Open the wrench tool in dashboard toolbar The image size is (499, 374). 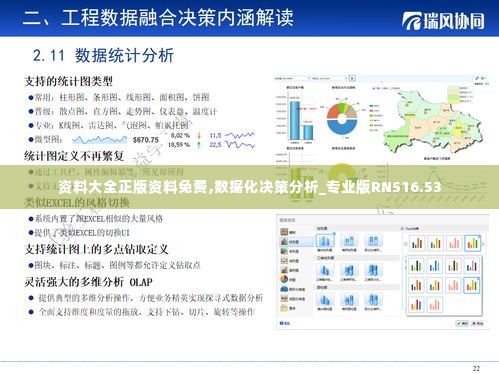pos(477,78)
